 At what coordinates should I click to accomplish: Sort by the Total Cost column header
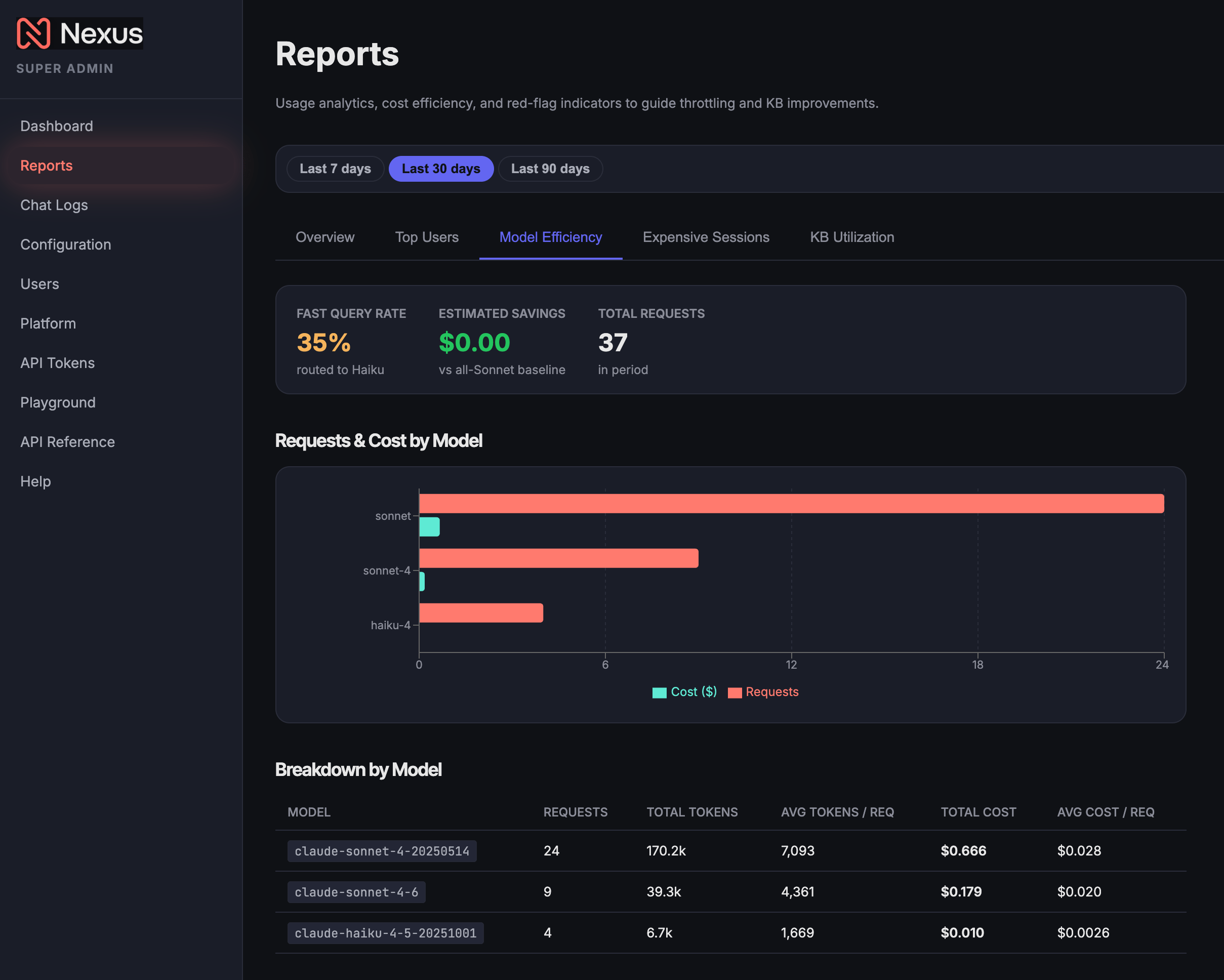(978, 812)
